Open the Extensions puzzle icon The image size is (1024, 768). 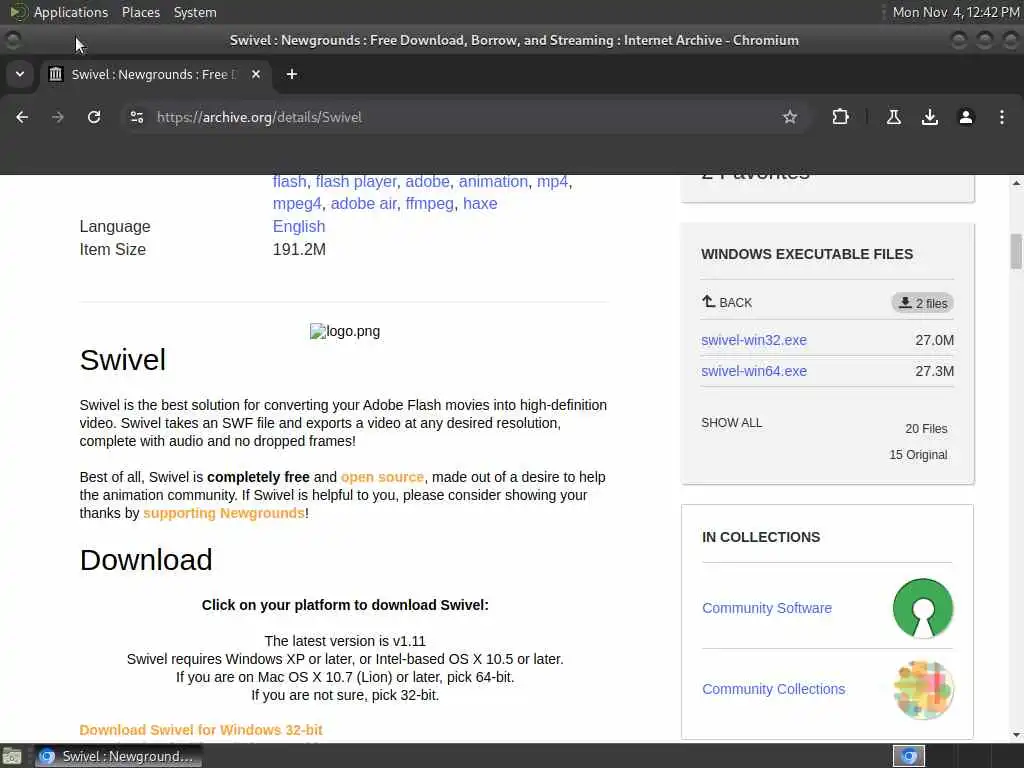(x=840, y=117)
